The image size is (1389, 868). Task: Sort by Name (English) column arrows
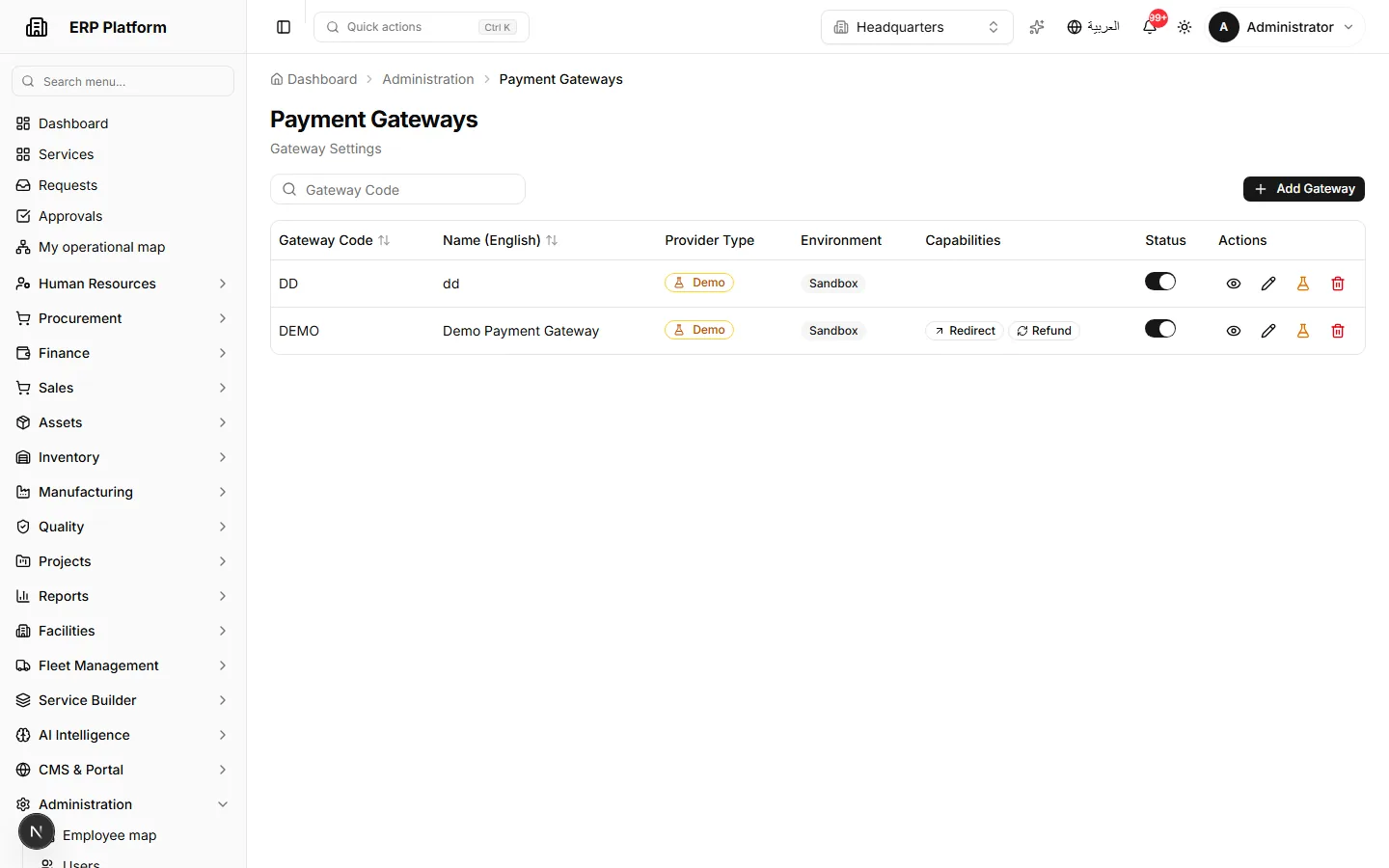pyautogui.click(x=552, y=240)
